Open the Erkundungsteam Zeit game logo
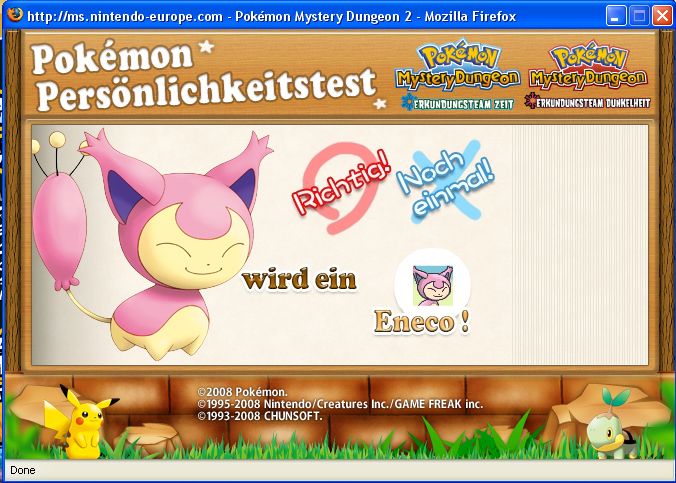This screenshot has height=483, width=676. pos(457,75)
